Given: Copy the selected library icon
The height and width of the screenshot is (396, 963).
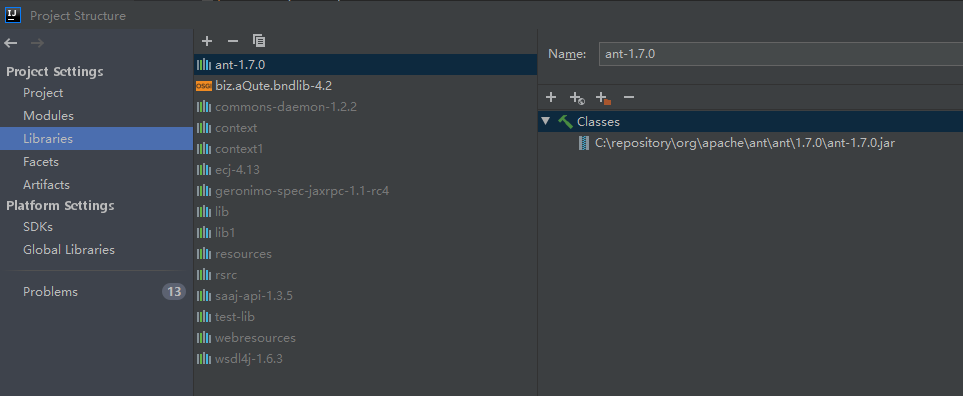Looking at the screenshot, I should (259, 41).
